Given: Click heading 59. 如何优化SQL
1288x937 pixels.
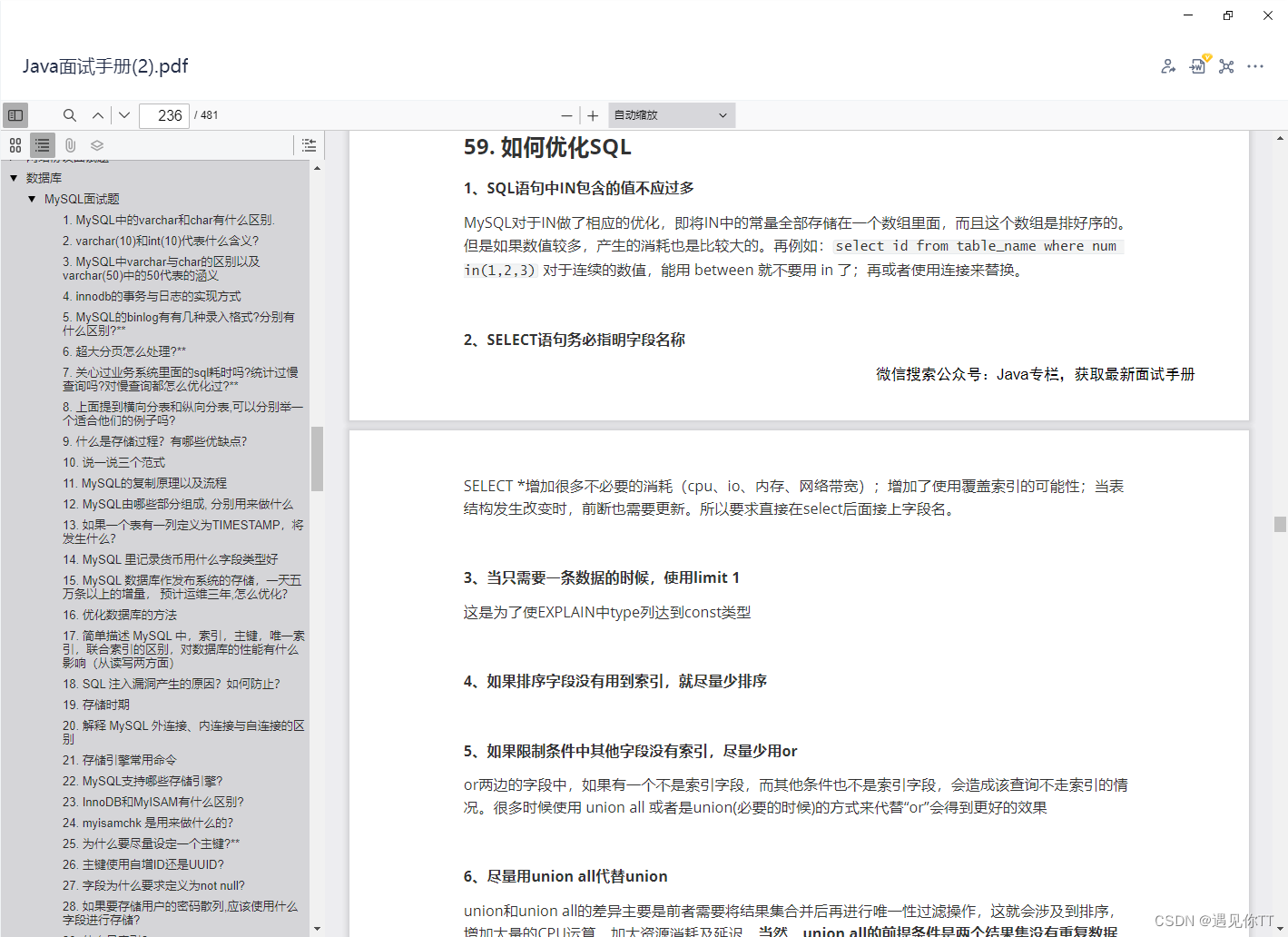Looking at the screenshot, I should (547, 147).
